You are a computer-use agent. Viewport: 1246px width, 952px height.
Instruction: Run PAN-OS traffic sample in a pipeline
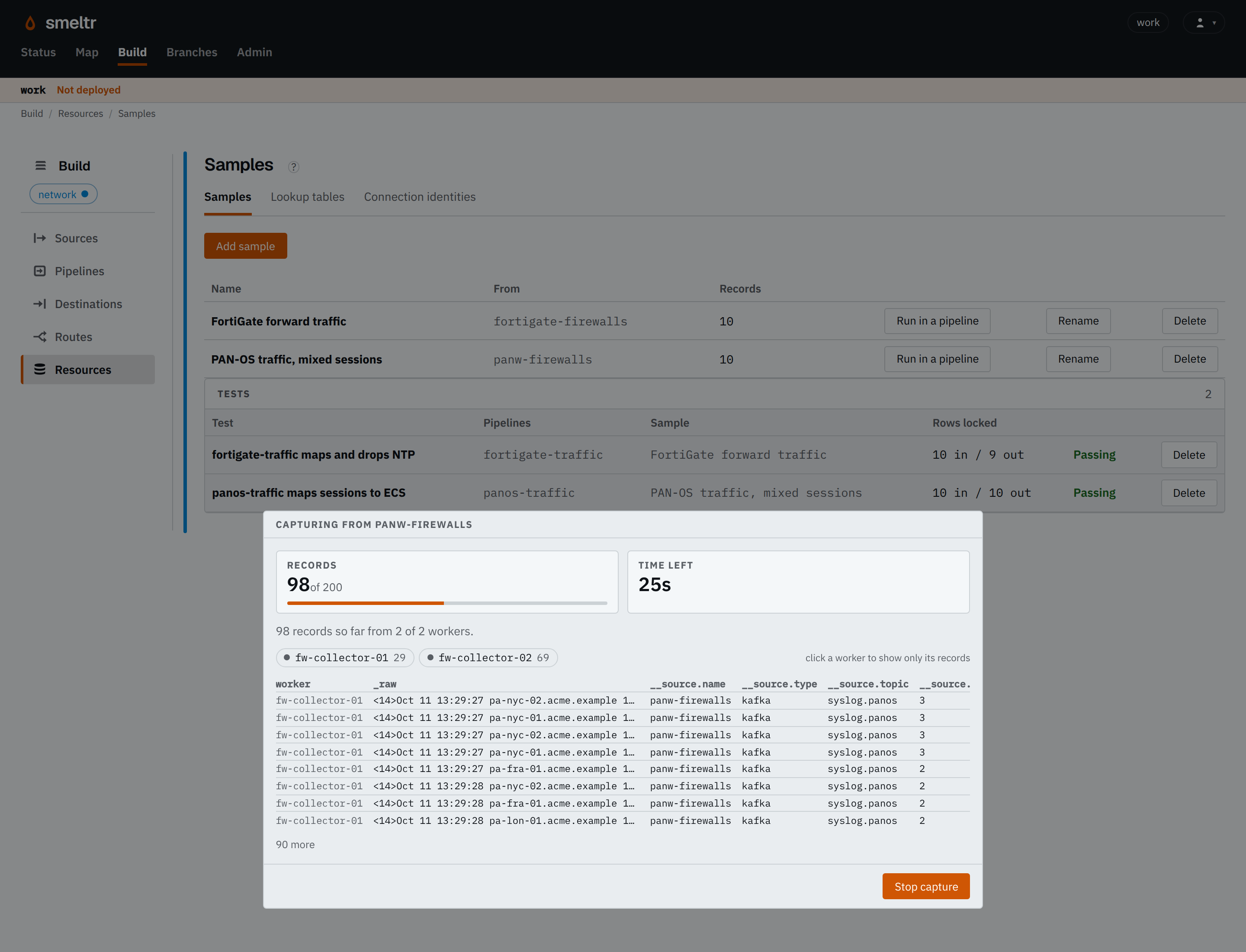click(937, 359)
